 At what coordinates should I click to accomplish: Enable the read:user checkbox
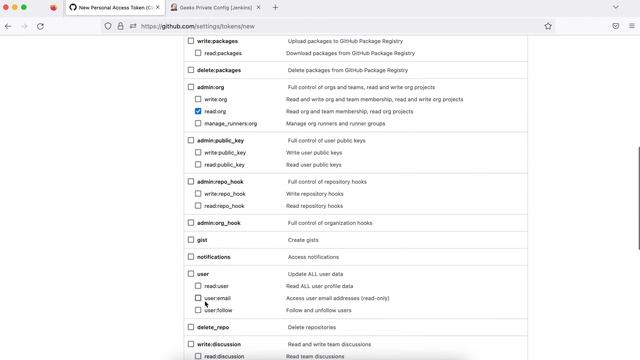coord(198,286)
